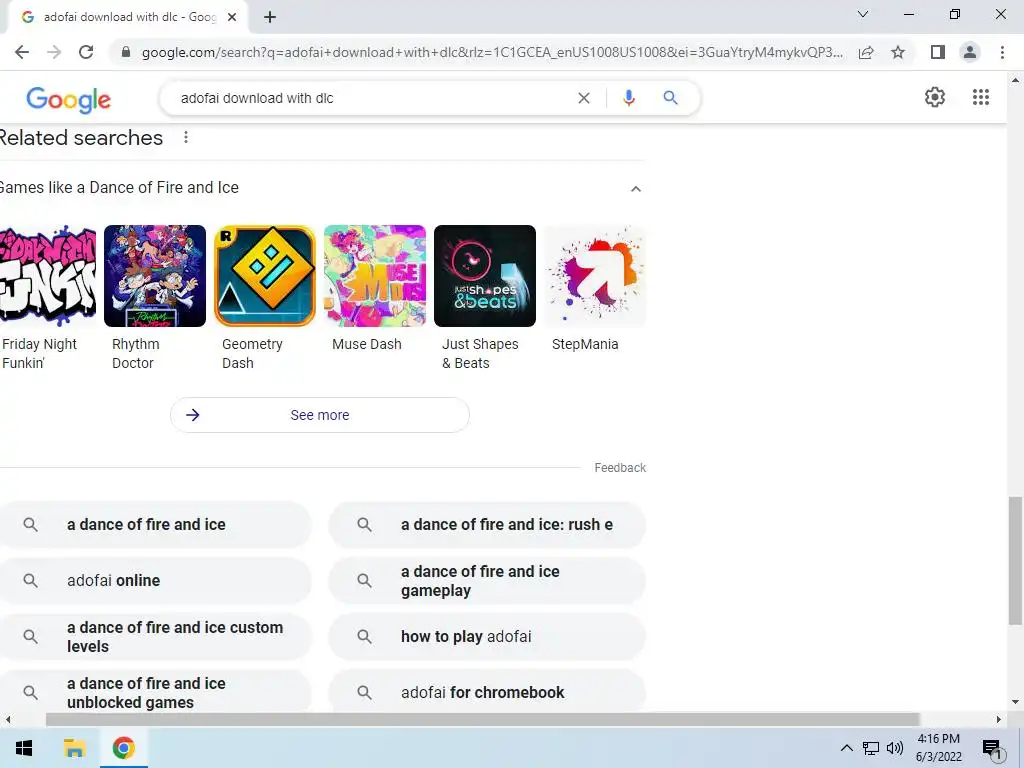Select the adofai online suggestion

(x=155, y=581)
